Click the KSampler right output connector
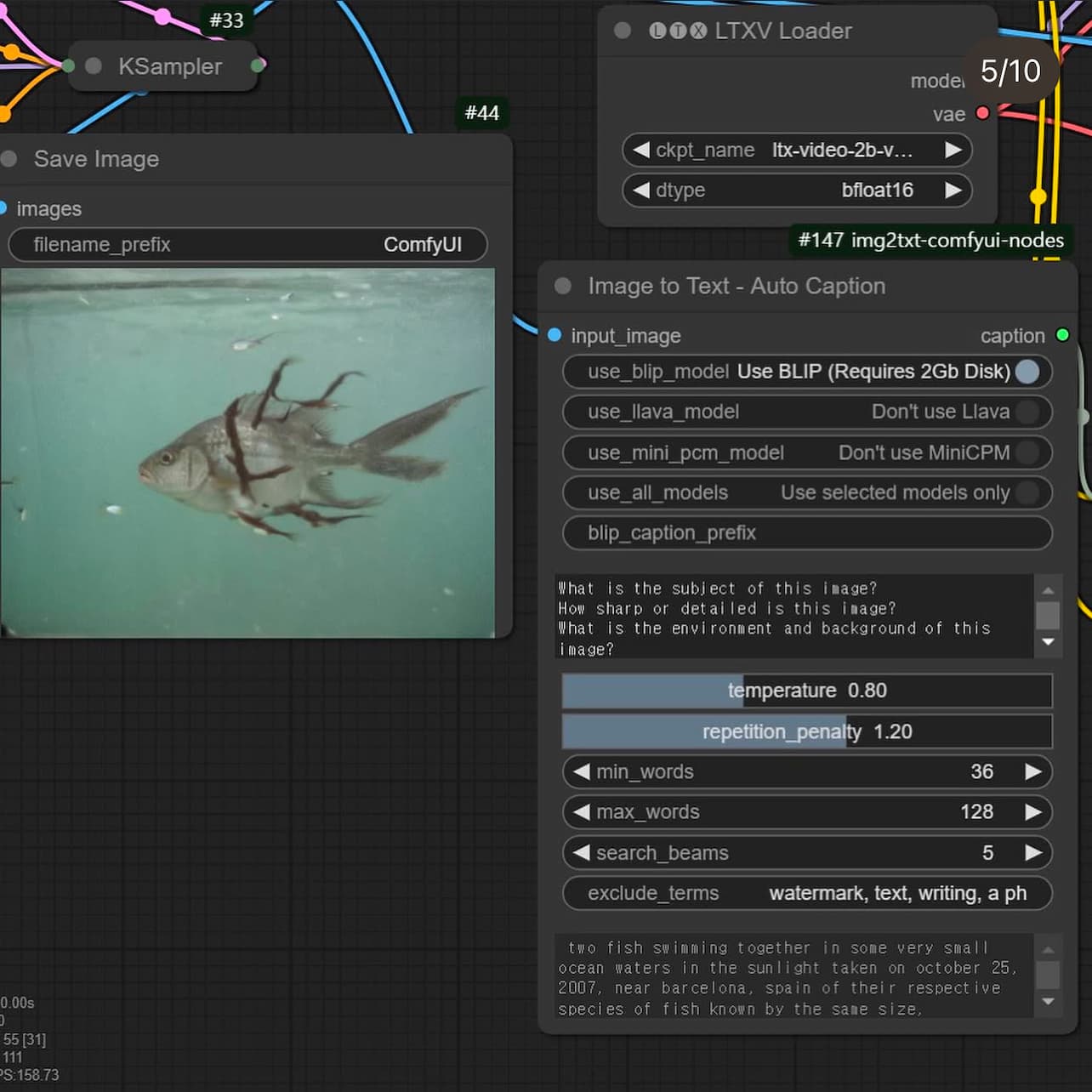 (258, 65)
